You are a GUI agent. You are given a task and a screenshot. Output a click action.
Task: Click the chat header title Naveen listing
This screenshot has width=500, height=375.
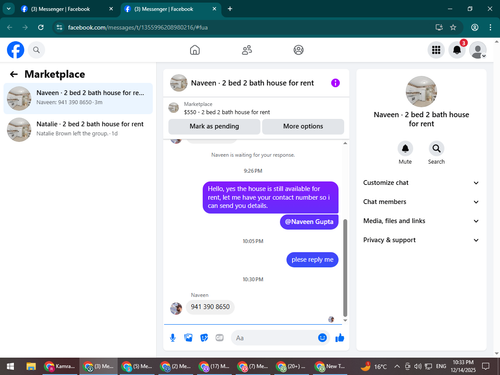[x=252, y=83]
